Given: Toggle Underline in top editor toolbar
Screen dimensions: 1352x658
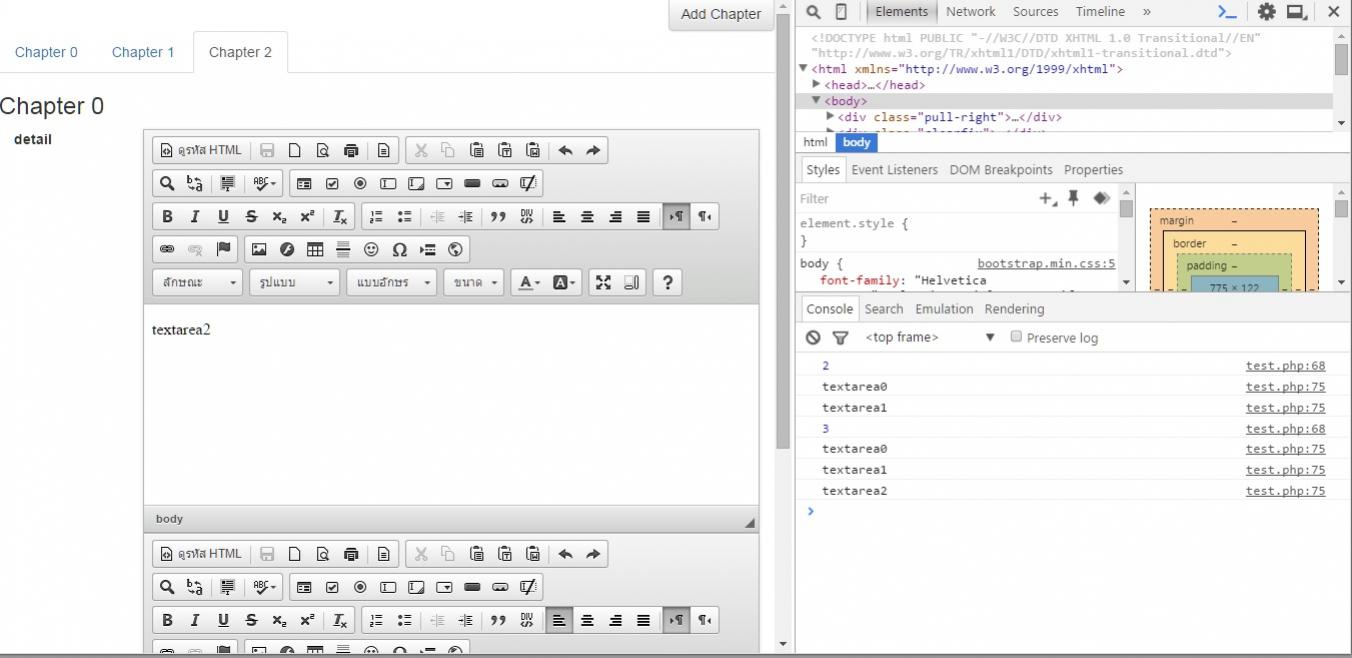Looking at the screenshot, I should [223, 216].
